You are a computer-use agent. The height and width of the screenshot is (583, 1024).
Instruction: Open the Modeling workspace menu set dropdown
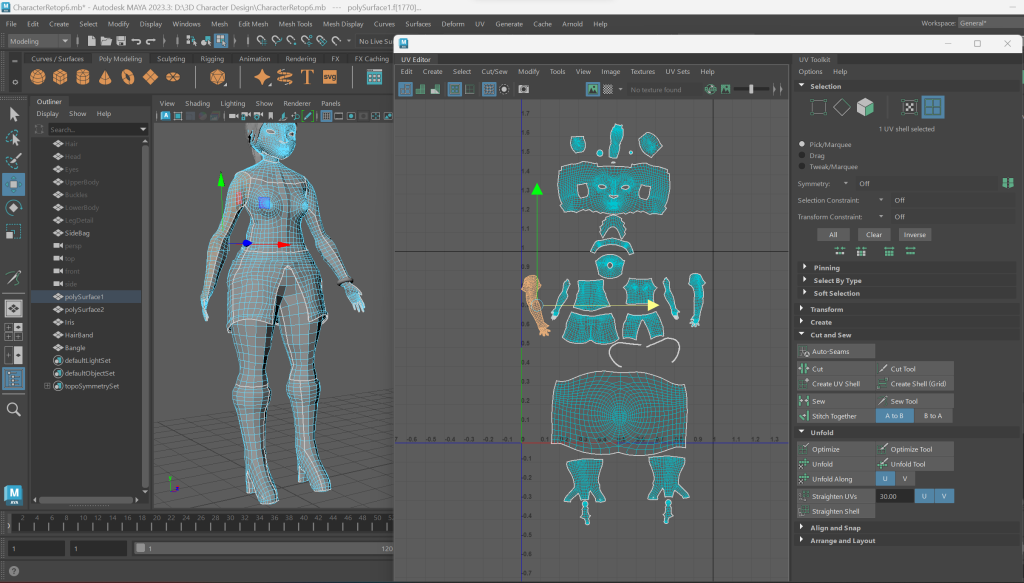tap(38, 41)
